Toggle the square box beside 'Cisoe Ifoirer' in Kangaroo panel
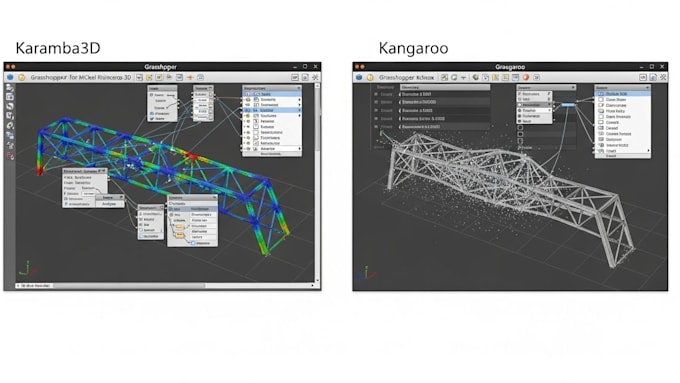Viewport: 680px width, 383px height. [601, 100]
